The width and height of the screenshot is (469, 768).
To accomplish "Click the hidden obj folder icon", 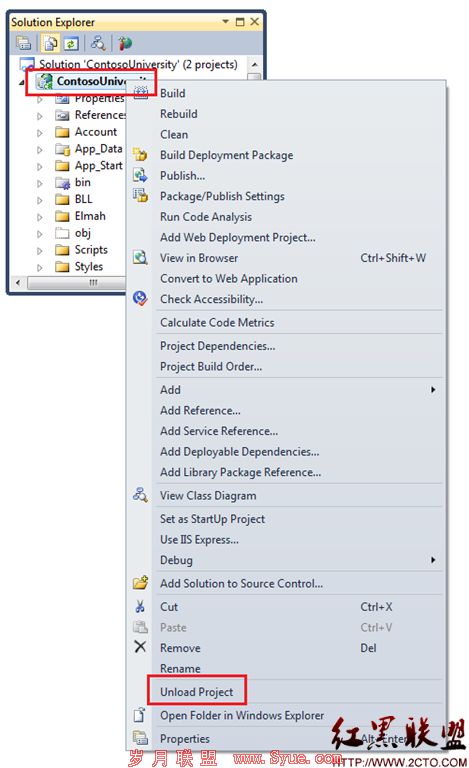I will pyautogui.click(x=62, y=233).
